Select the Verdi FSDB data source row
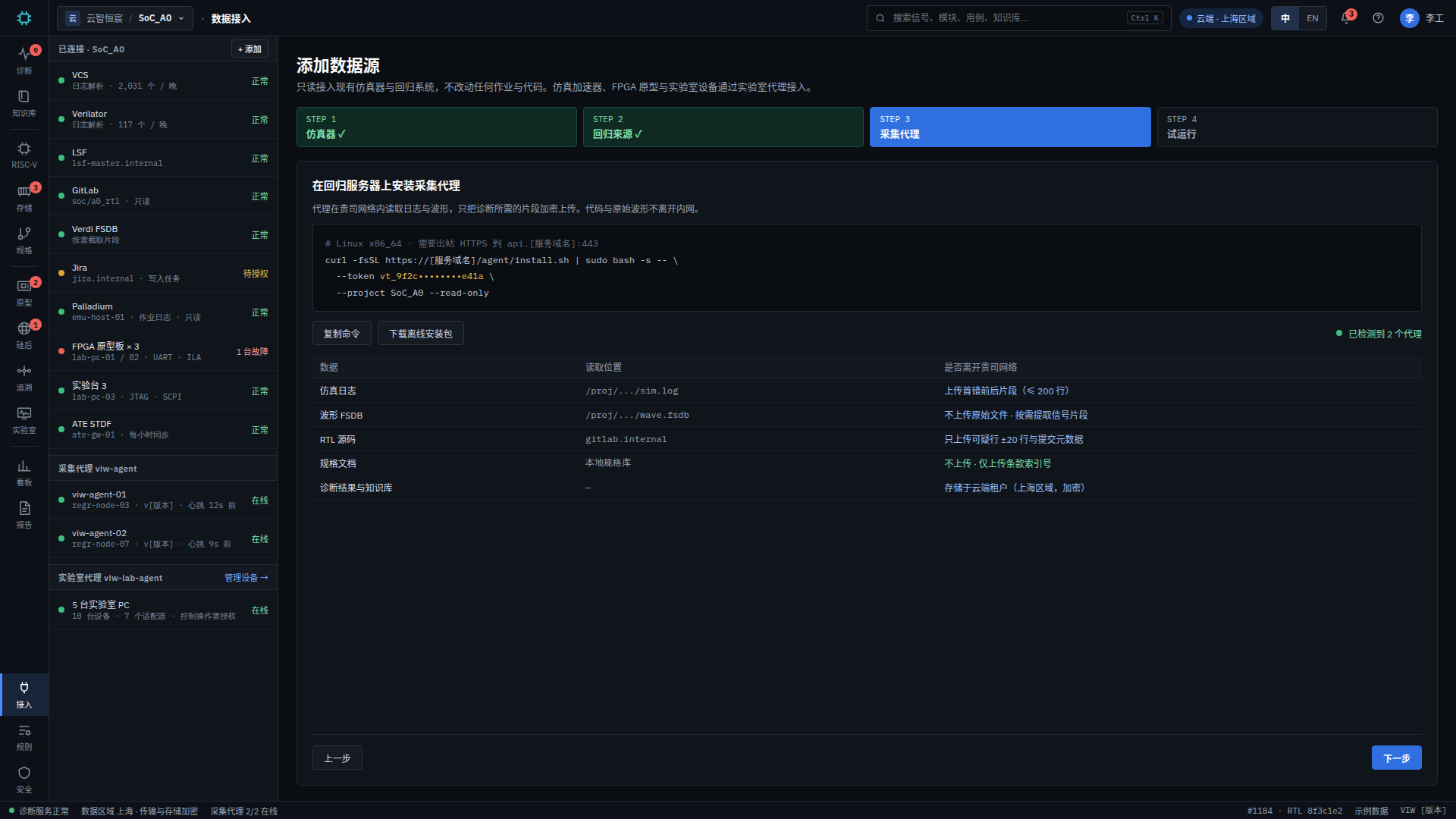Screen dimensions: 1456x819 click(164, 234)
